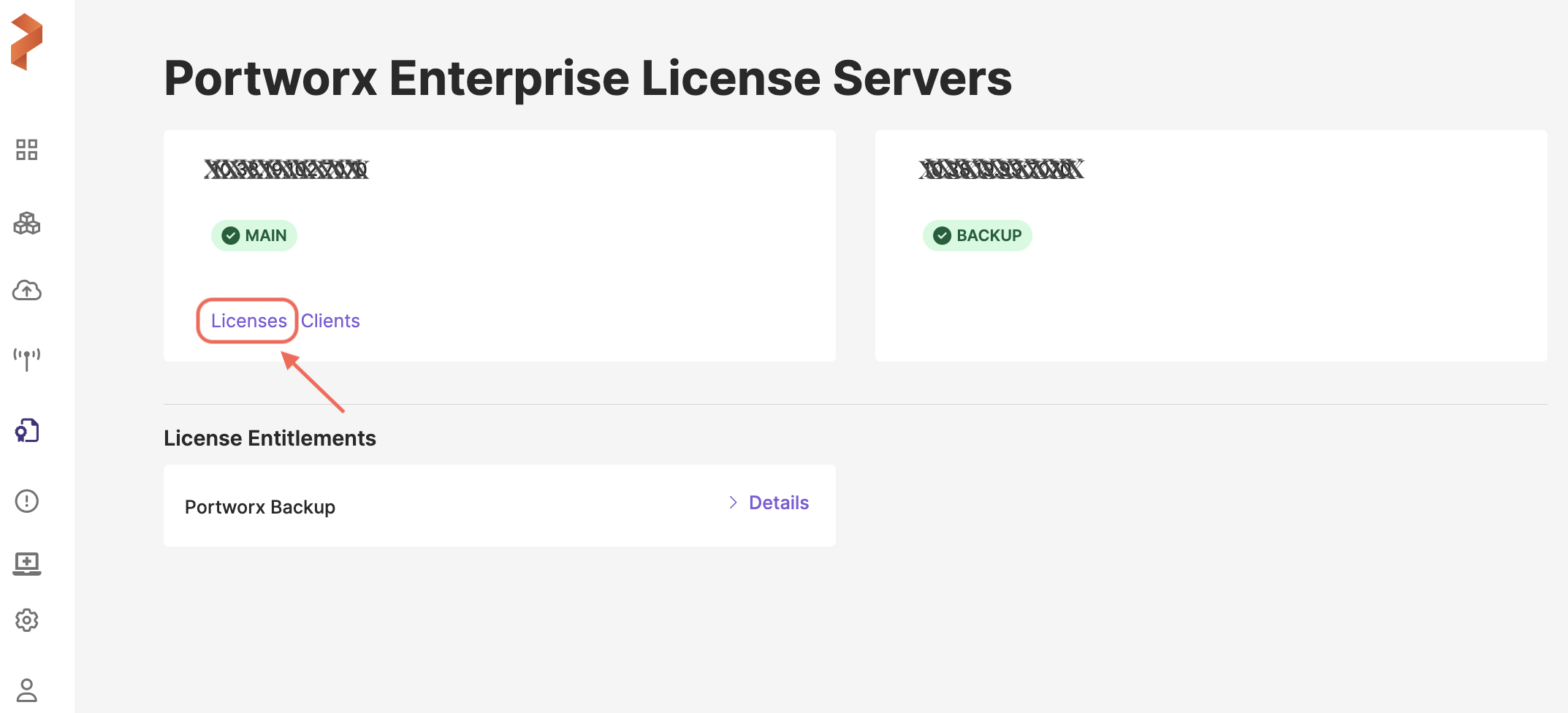
Task: Open the user profile icon
Action: pyautogui.click(x=27, y=690)
